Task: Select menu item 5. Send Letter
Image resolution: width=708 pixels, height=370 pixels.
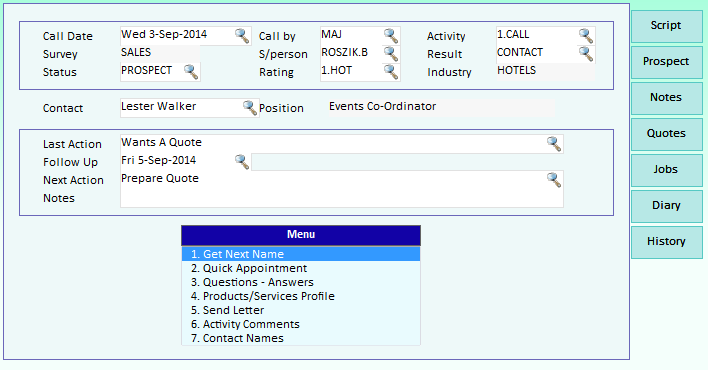Action: coord(301,310)
